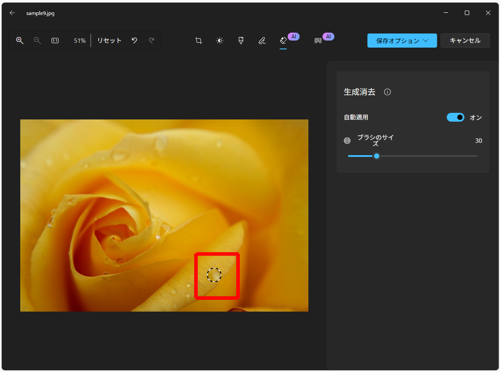Open the brightness adjustment tool
Image resolution: width=500 pixels, height=372 pixels.
pyautogui.click(x=220, y=41)
